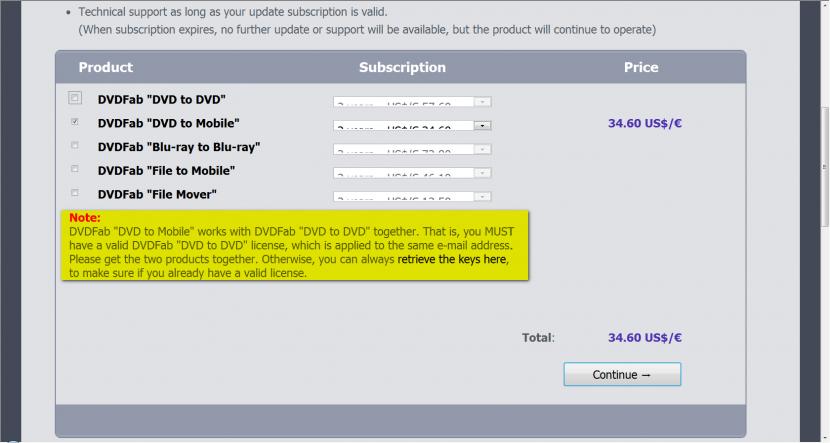The height and width of the screenshot is (443, 830).
Task: Click the page vertical scrollbar thumb
Action: (825, 167)
